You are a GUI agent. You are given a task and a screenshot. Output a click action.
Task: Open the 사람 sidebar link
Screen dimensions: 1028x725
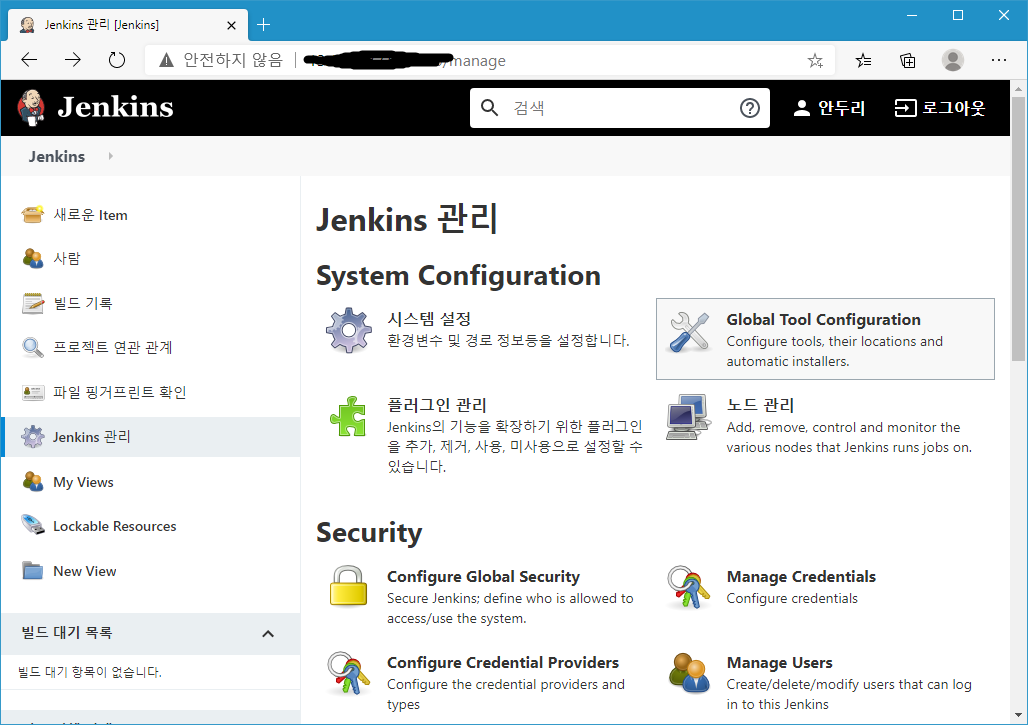point(66,258)
